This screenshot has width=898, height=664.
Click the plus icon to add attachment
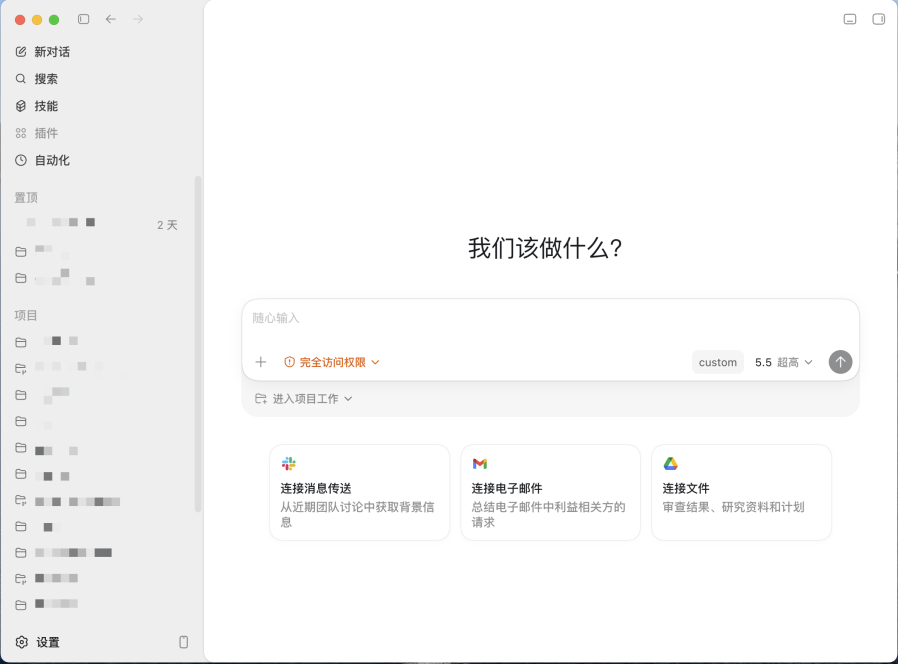point(261,362)
